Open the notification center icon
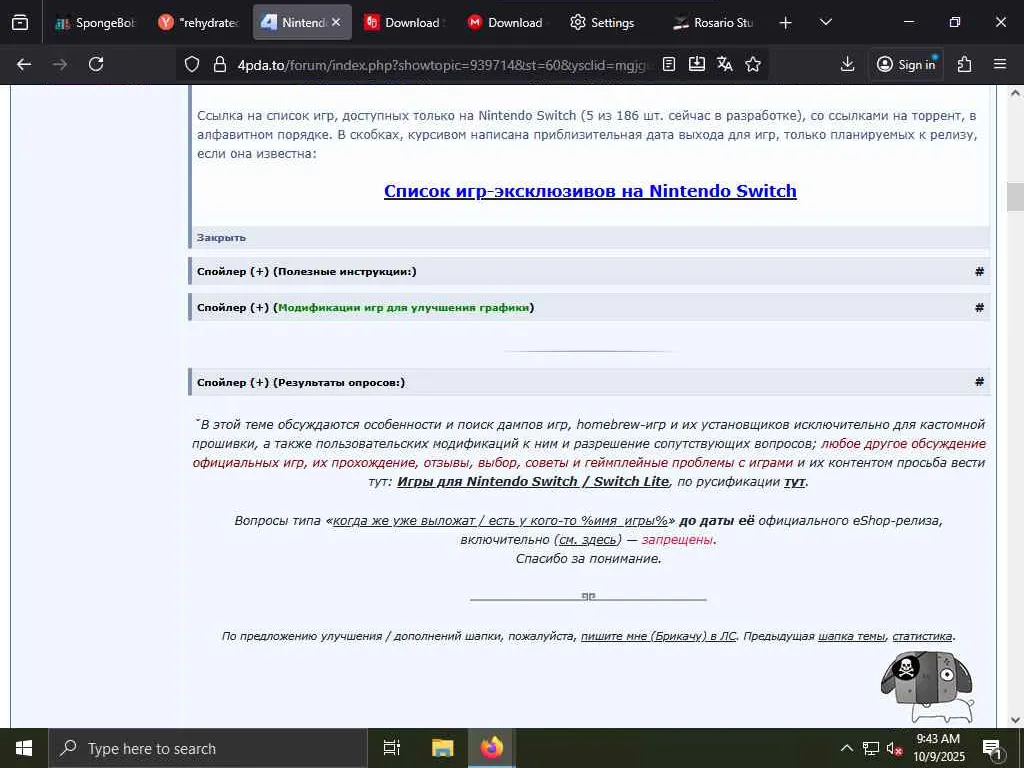 [x=992, y=749]
